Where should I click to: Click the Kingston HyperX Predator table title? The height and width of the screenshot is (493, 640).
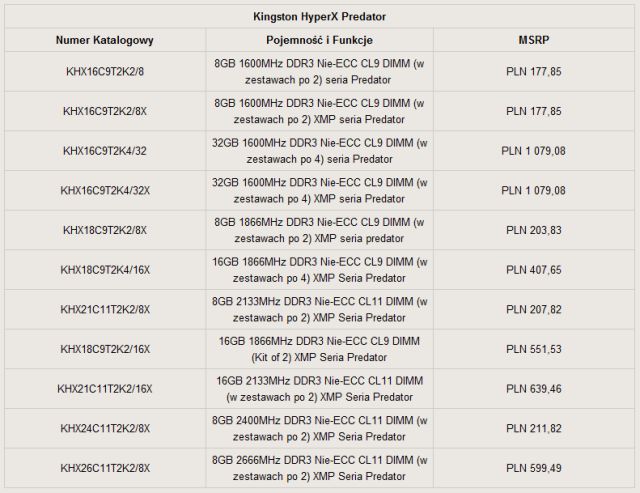320,16
